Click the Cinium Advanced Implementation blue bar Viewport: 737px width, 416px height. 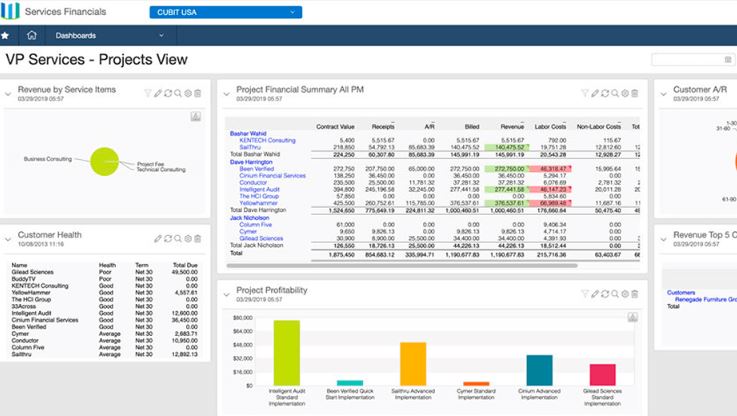[x=540, y=370]
